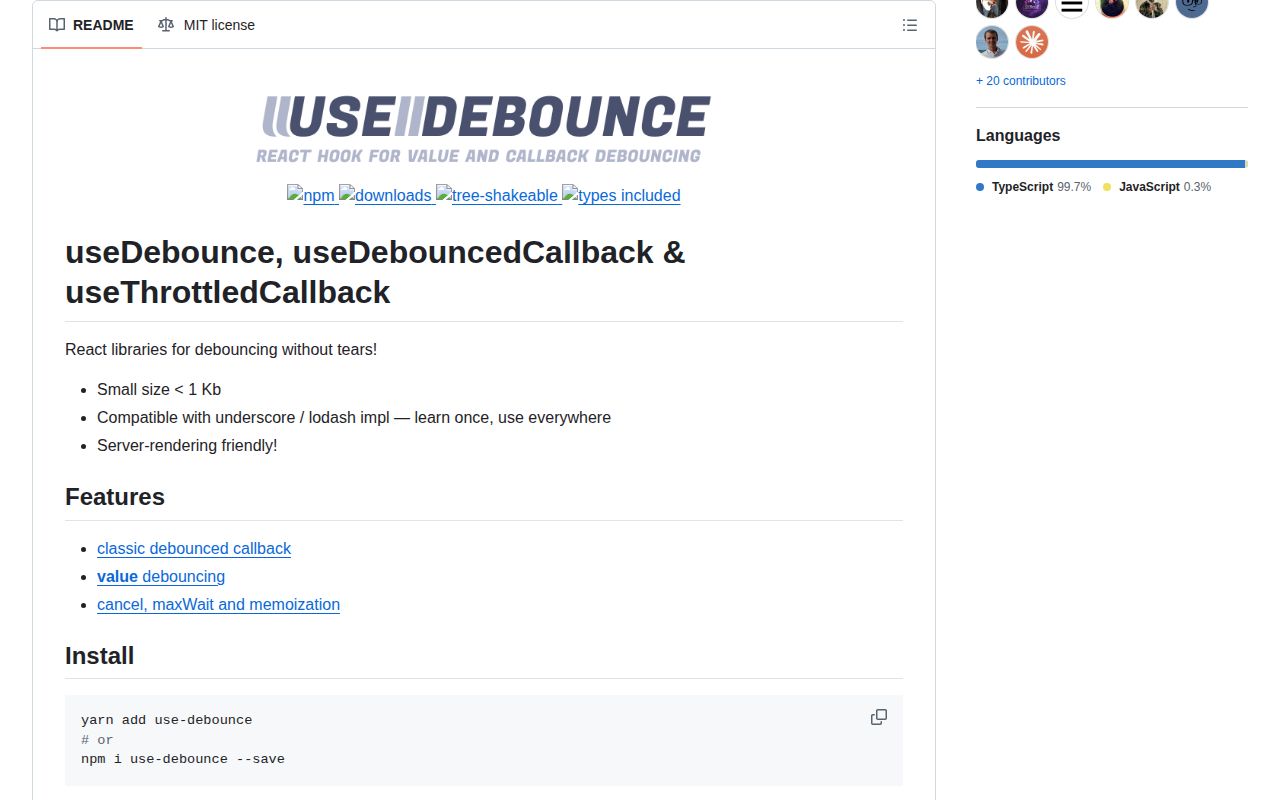Click the purple contributor avatar

point(1032,6)
